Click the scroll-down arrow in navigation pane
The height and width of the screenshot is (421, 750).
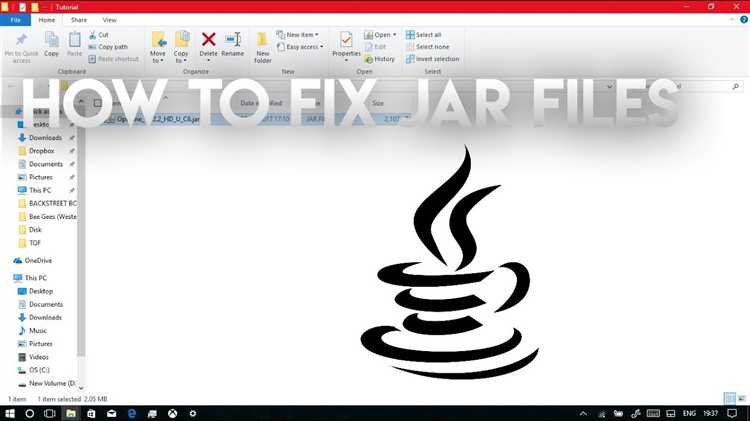[x=81, y=388]
